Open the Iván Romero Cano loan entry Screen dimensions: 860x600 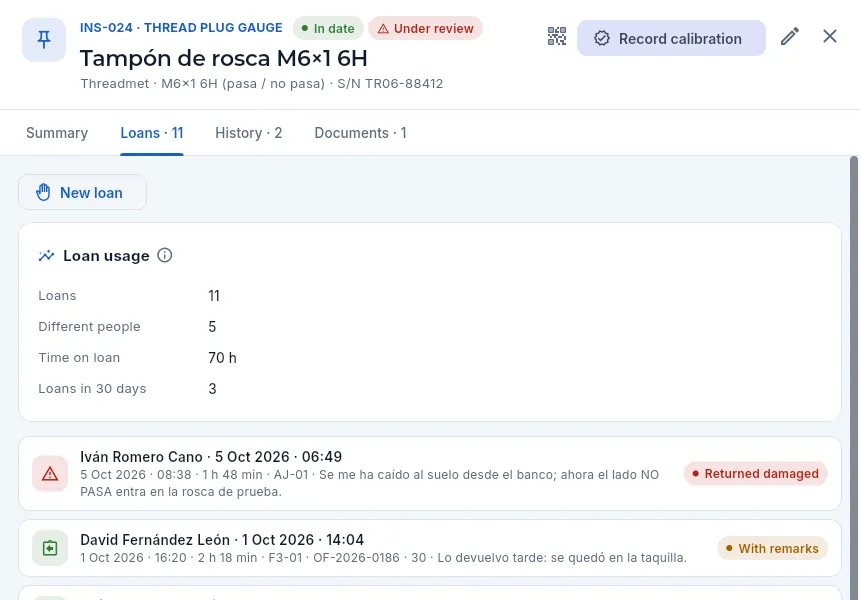pos(430,474)
